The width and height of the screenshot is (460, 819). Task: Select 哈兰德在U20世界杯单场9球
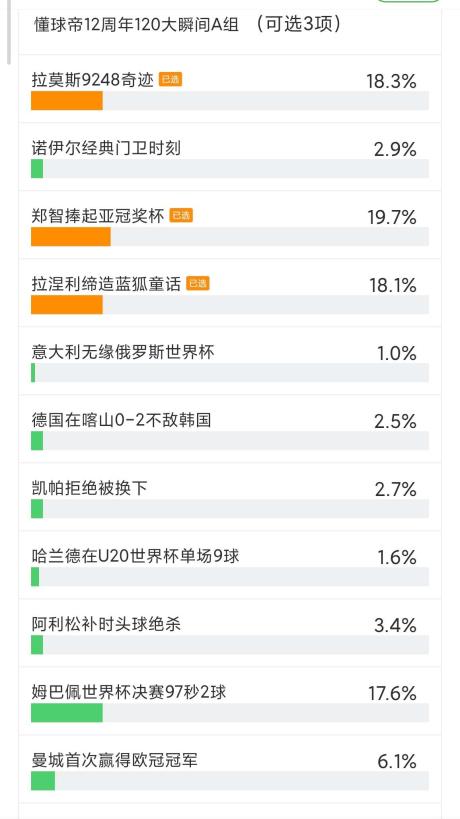point(230,565)
